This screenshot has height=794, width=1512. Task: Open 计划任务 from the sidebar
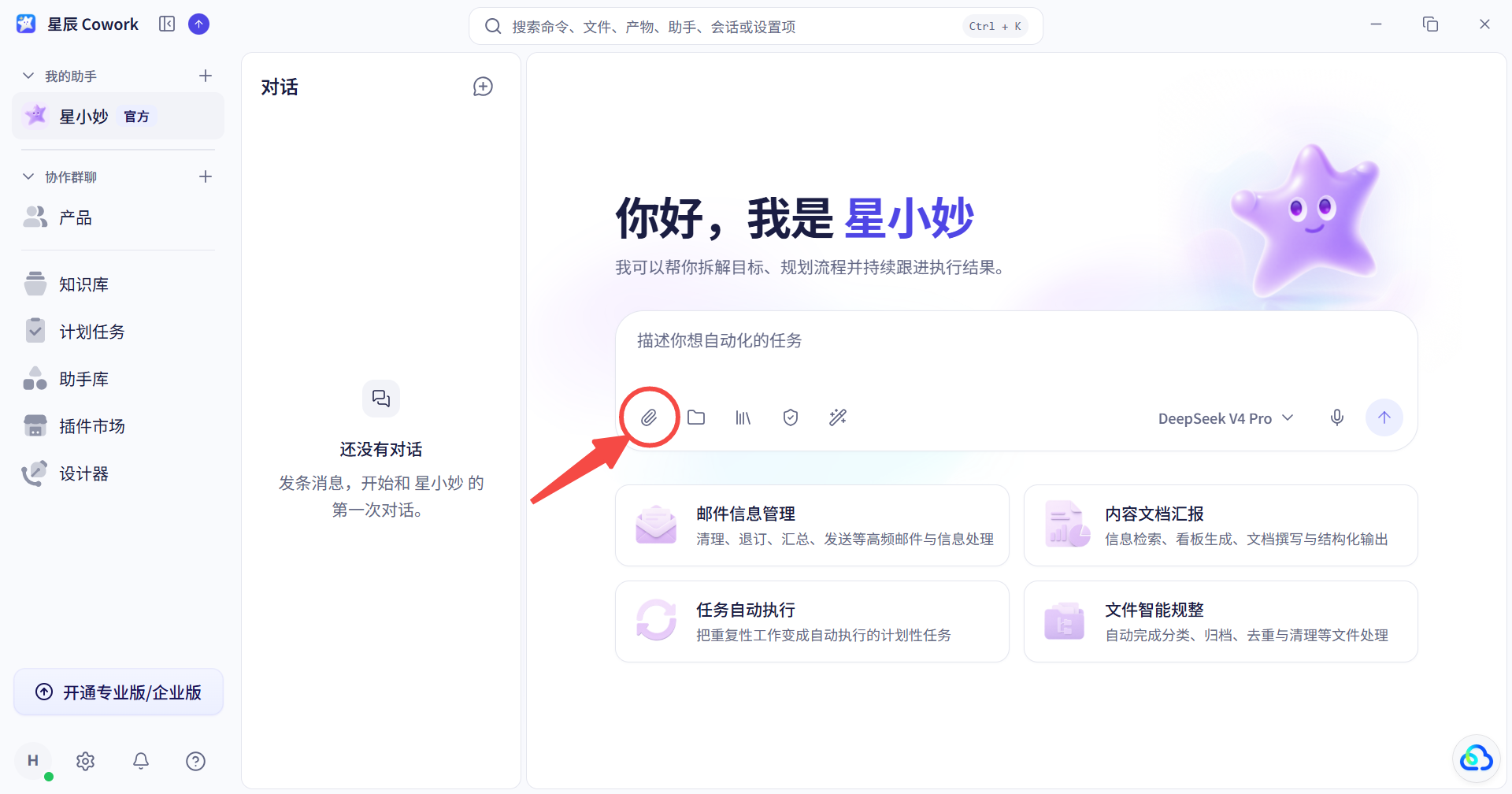(118, 332)
